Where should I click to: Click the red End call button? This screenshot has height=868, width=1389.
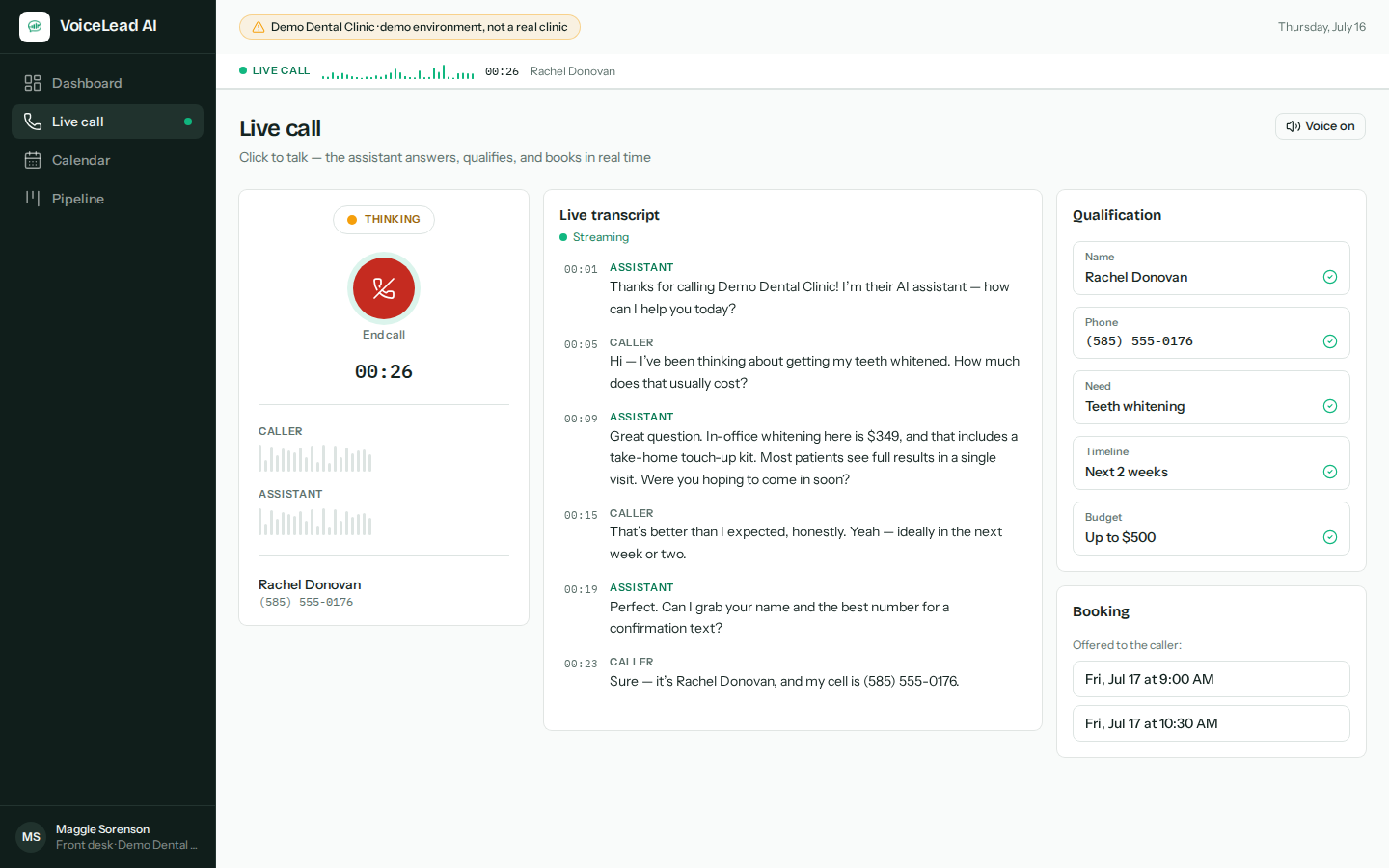[x=384, y=288]
